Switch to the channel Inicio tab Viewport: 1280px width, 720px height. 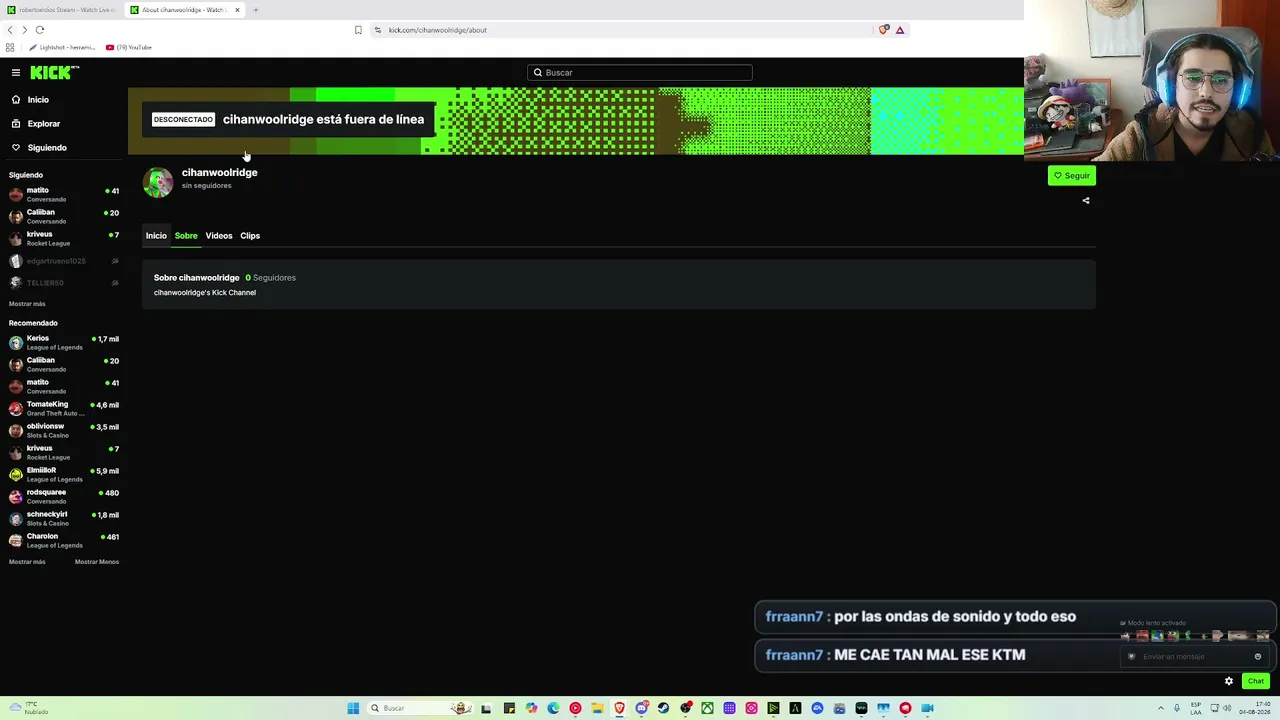tap(156, 236)
